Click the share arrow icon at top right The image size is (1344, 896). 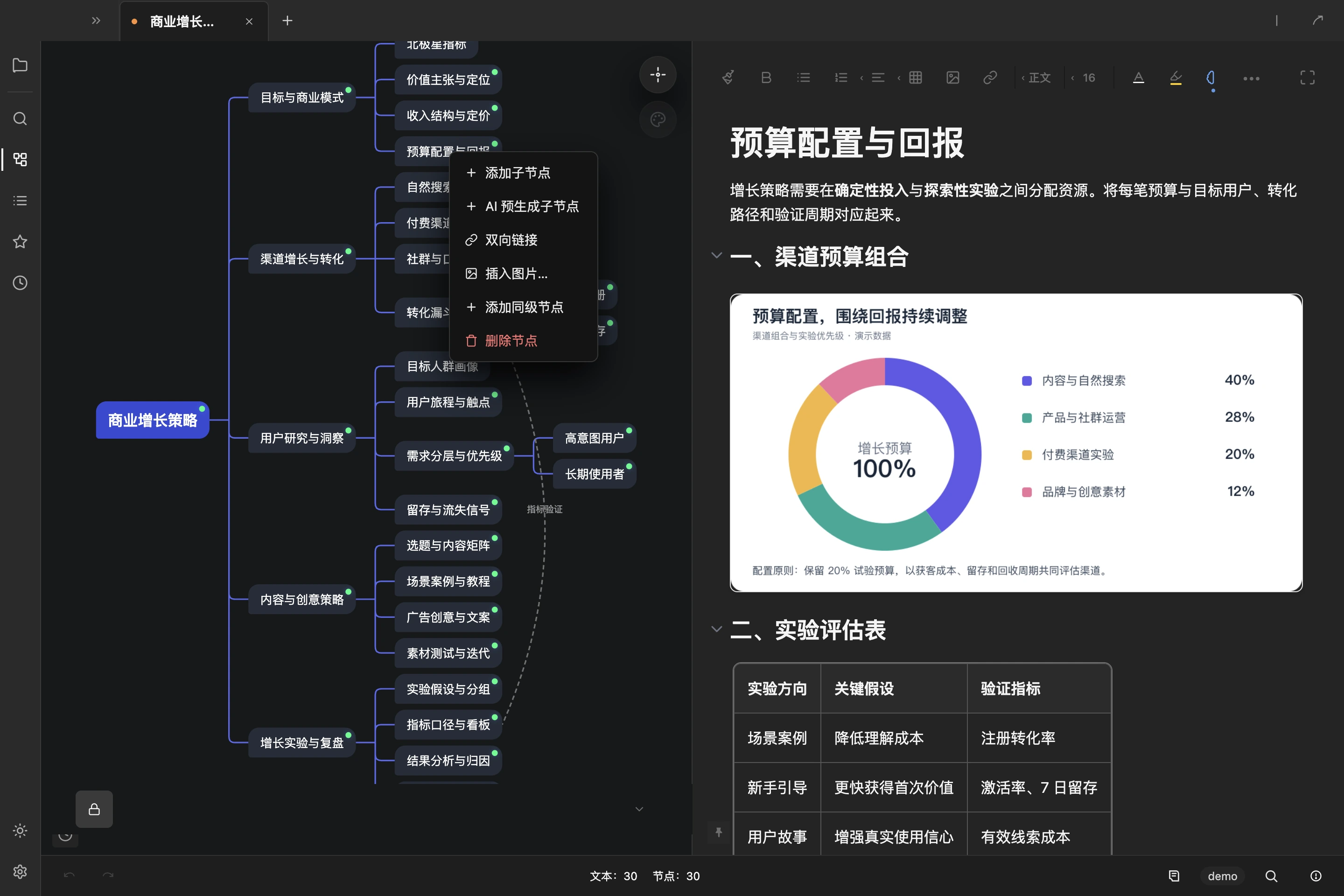(x=1318, y=21)
